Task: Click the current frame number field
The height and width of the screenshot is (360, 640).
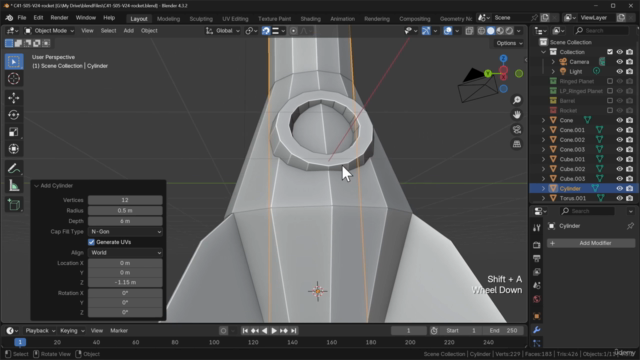Action: coord(409,331)
